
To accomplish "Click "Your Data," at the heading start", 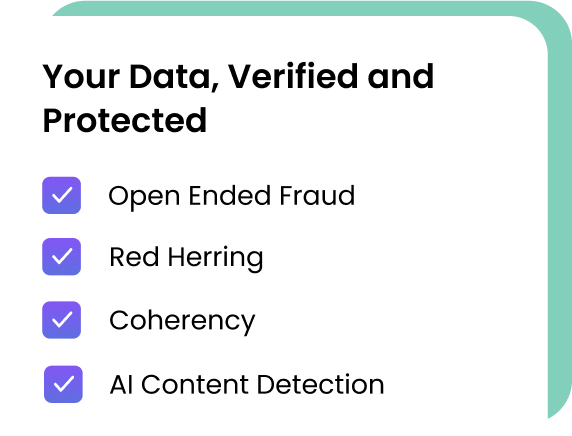I will point(131,77).
